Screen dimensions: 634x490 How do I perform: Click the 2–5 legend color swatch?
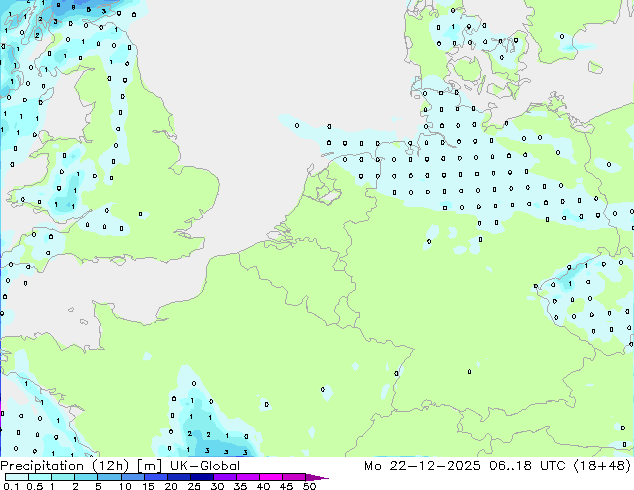(86, 477)
